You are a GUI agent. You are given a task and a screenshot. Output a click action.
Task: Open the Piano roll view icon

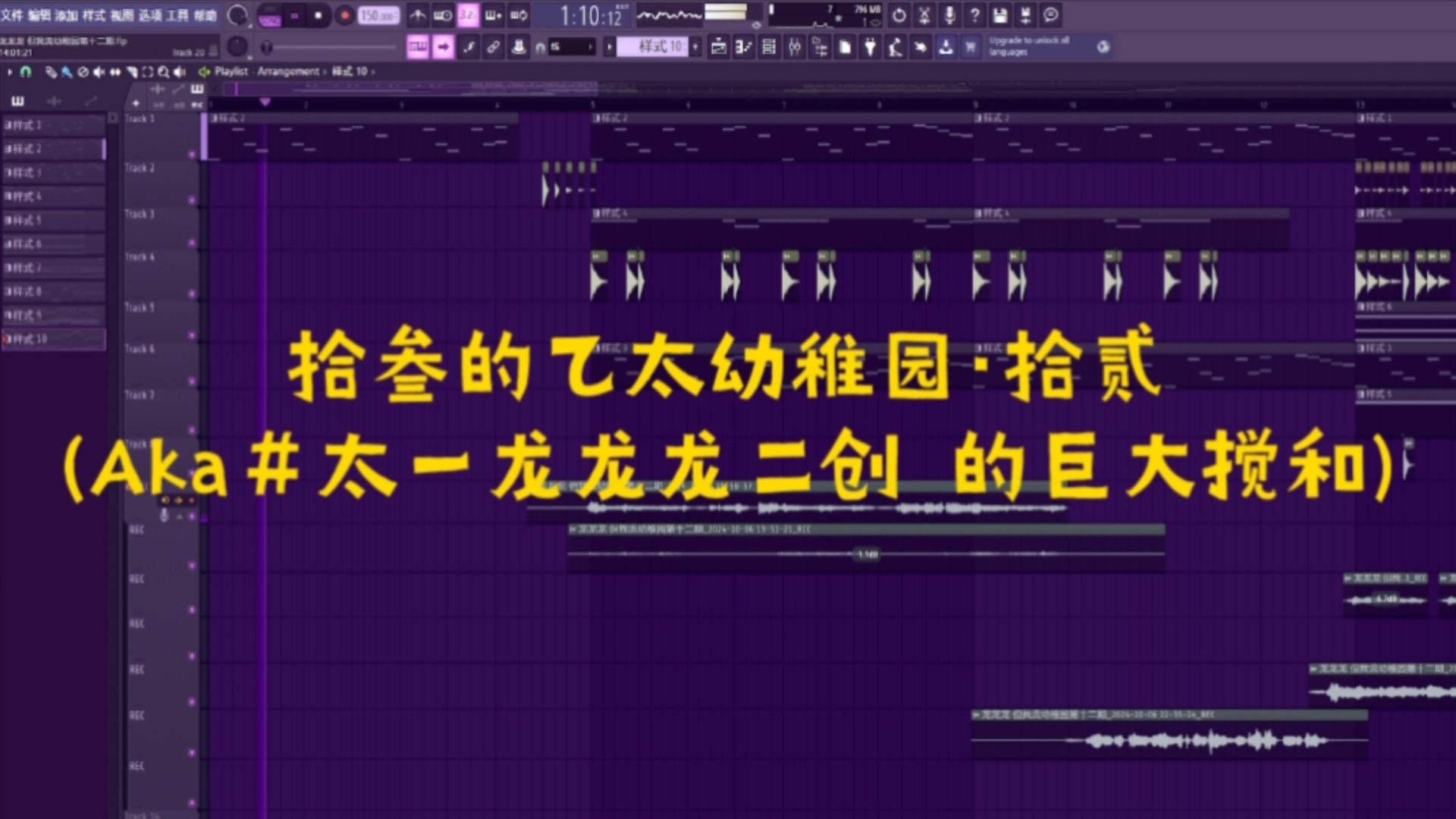pos(743,48)
